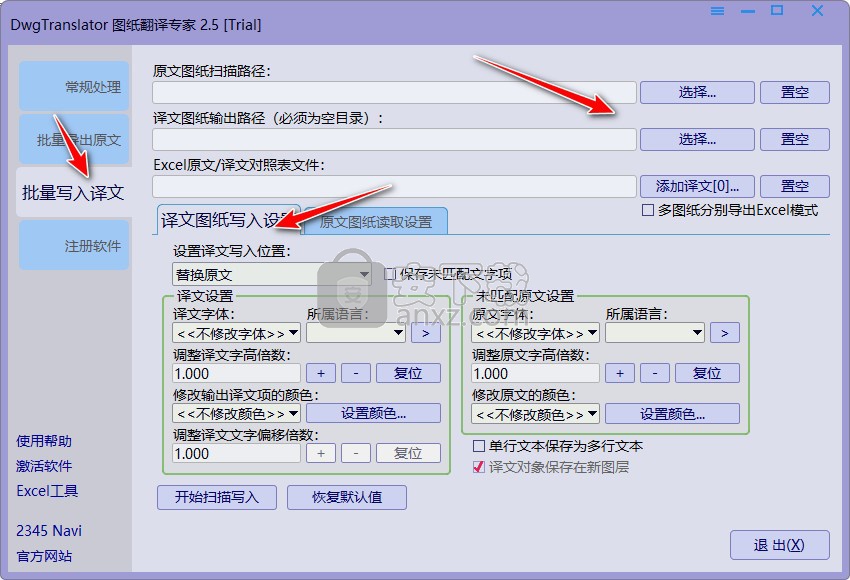Open the 激活软件 link

(x=44, y=466)
